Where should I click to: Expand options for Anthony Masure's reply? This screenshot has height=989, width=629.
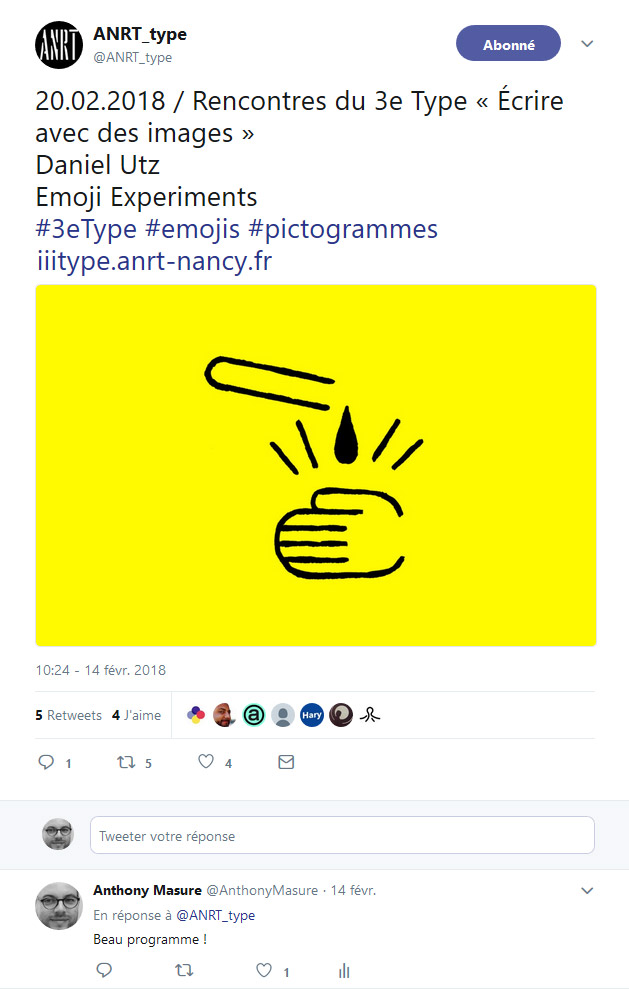pyautogui.click(x=588, y=890)
